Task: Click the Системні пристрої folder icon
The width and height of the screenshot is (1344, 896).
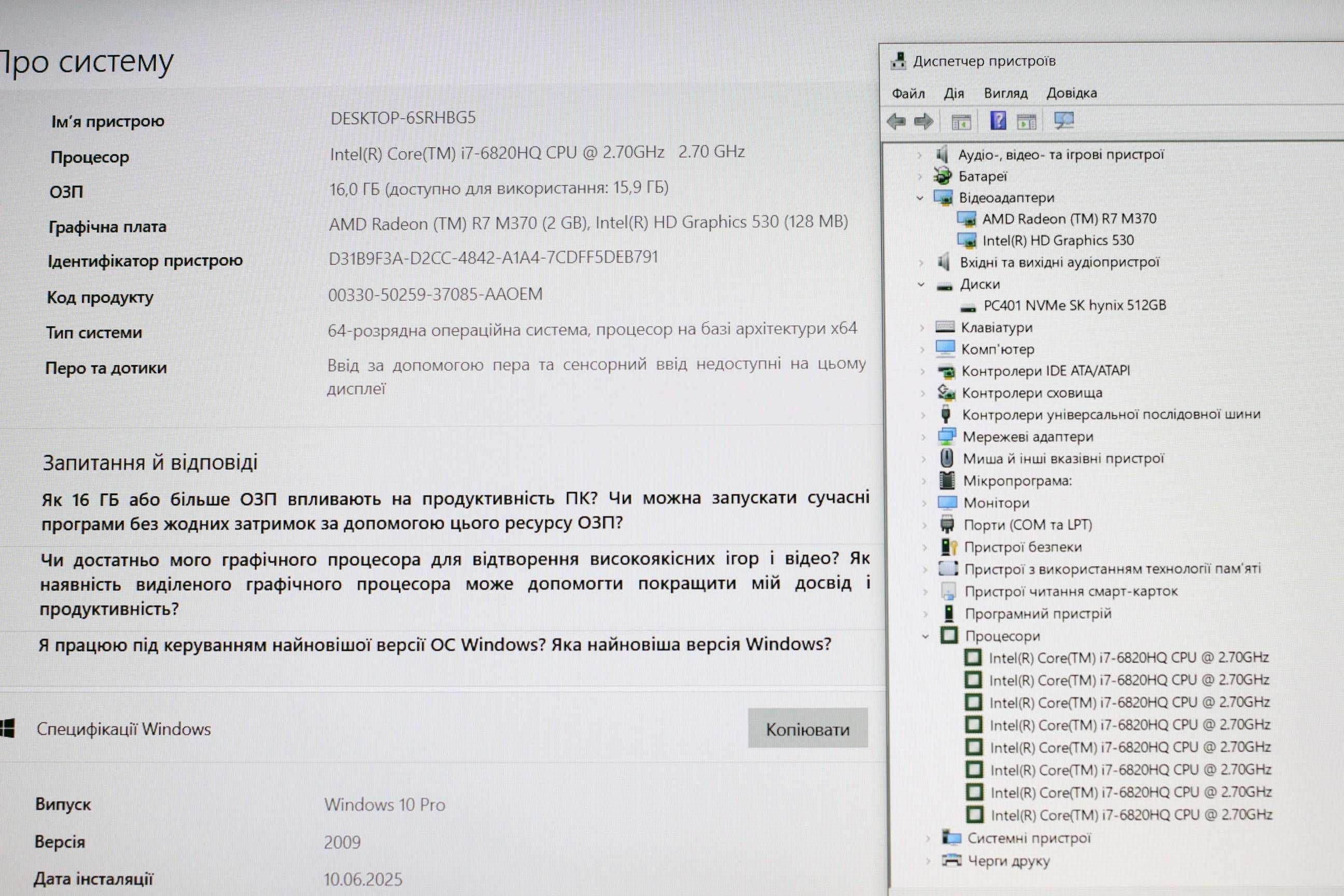Action: pos(951,838)
